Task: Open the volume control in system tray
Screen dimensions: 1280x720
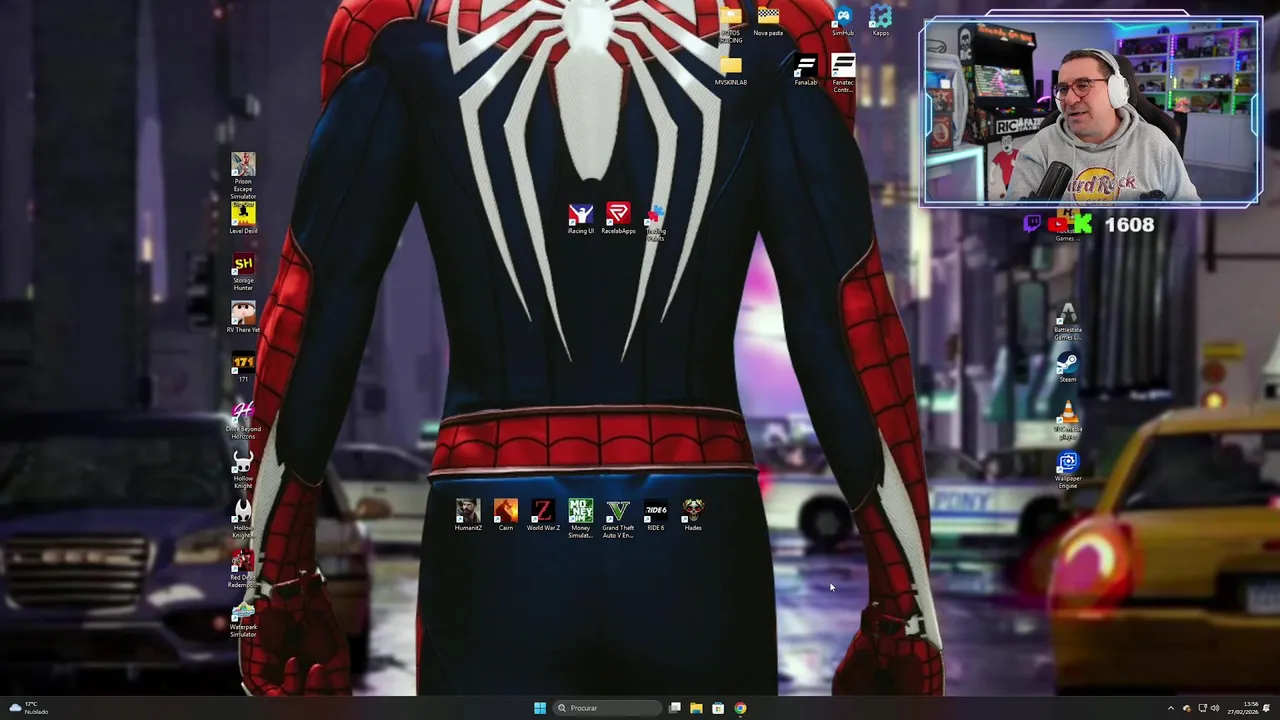Action: click(1215, 708)
